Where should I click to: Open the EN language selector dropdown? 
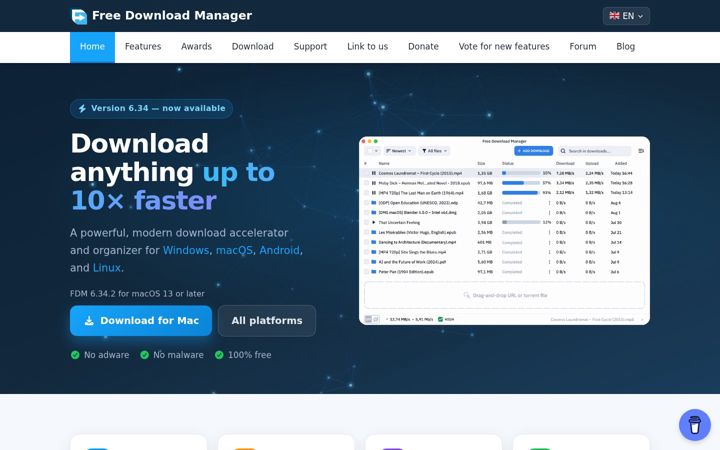tap(626, 16)
